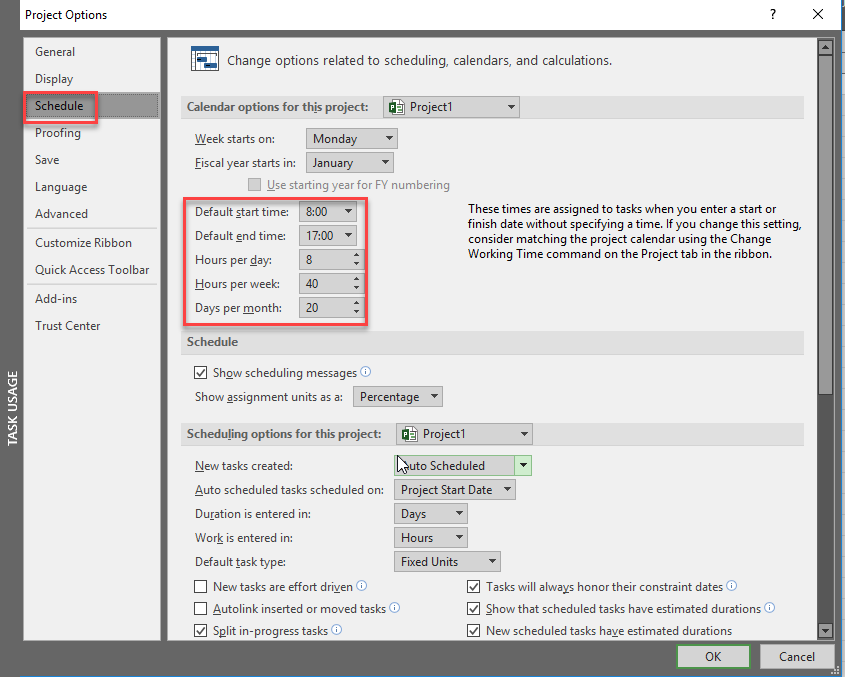The height and width of the screenshot is (677, 845).
Task: Switch to the Advanced options category
Action: click(61, 214)
